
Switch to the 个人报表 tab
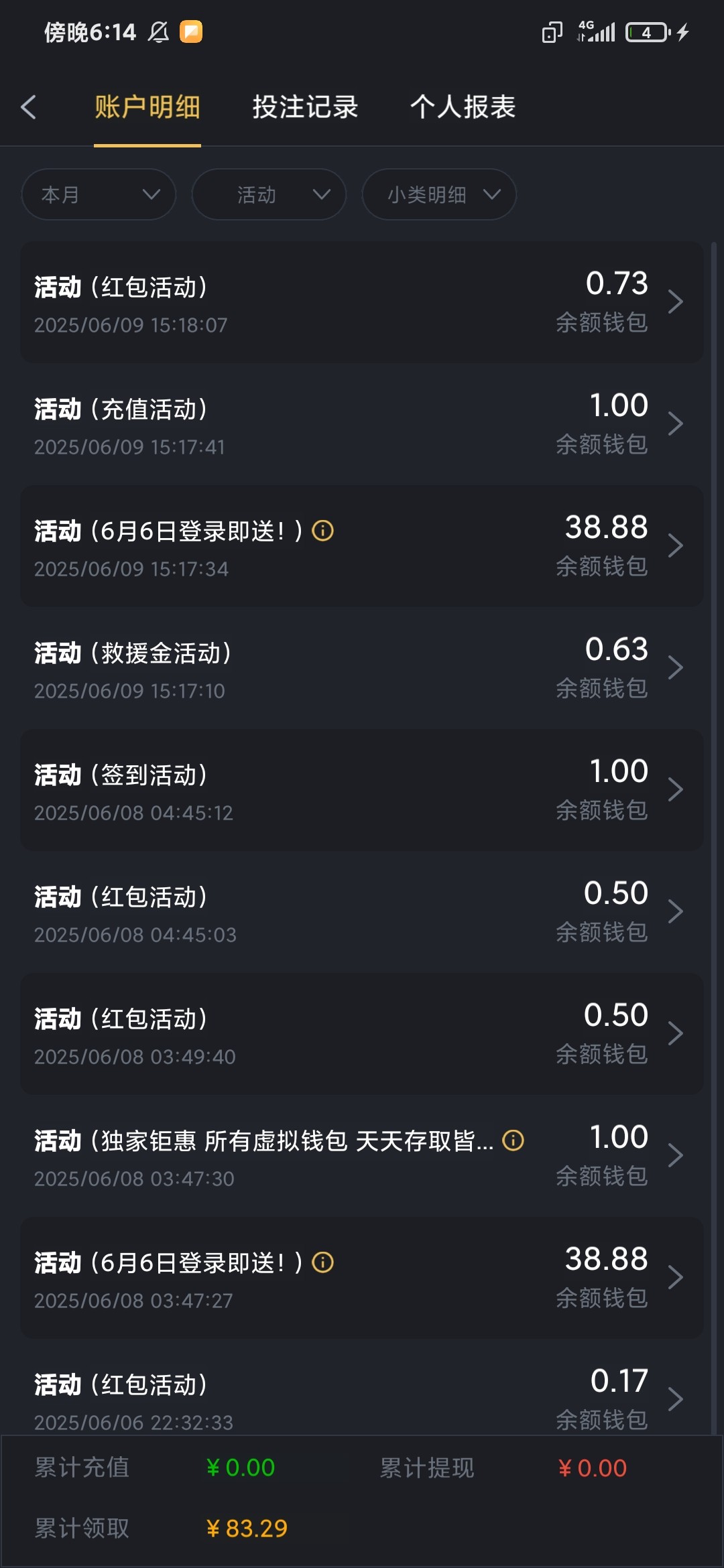[463, 107]
